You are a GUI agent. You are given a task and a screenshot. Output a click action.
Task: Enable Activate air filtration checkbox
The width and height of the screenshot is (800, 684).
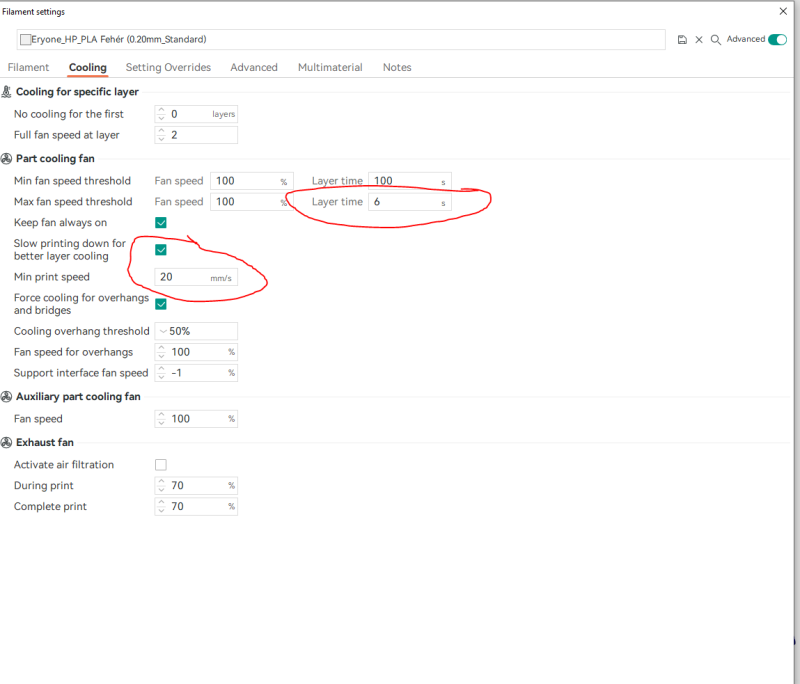click(x=161, y=465)
